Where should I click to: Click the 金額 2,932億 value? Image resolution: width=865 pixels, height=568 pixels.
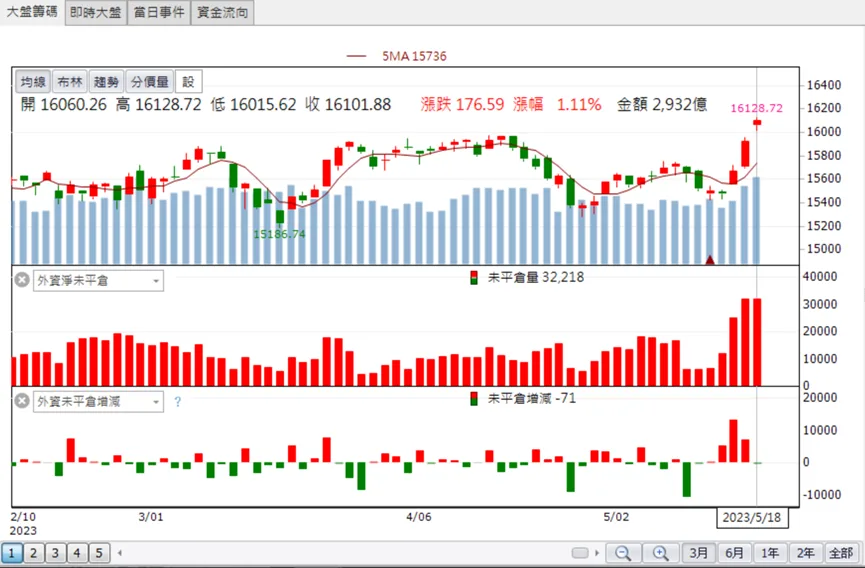click(662, 104)
